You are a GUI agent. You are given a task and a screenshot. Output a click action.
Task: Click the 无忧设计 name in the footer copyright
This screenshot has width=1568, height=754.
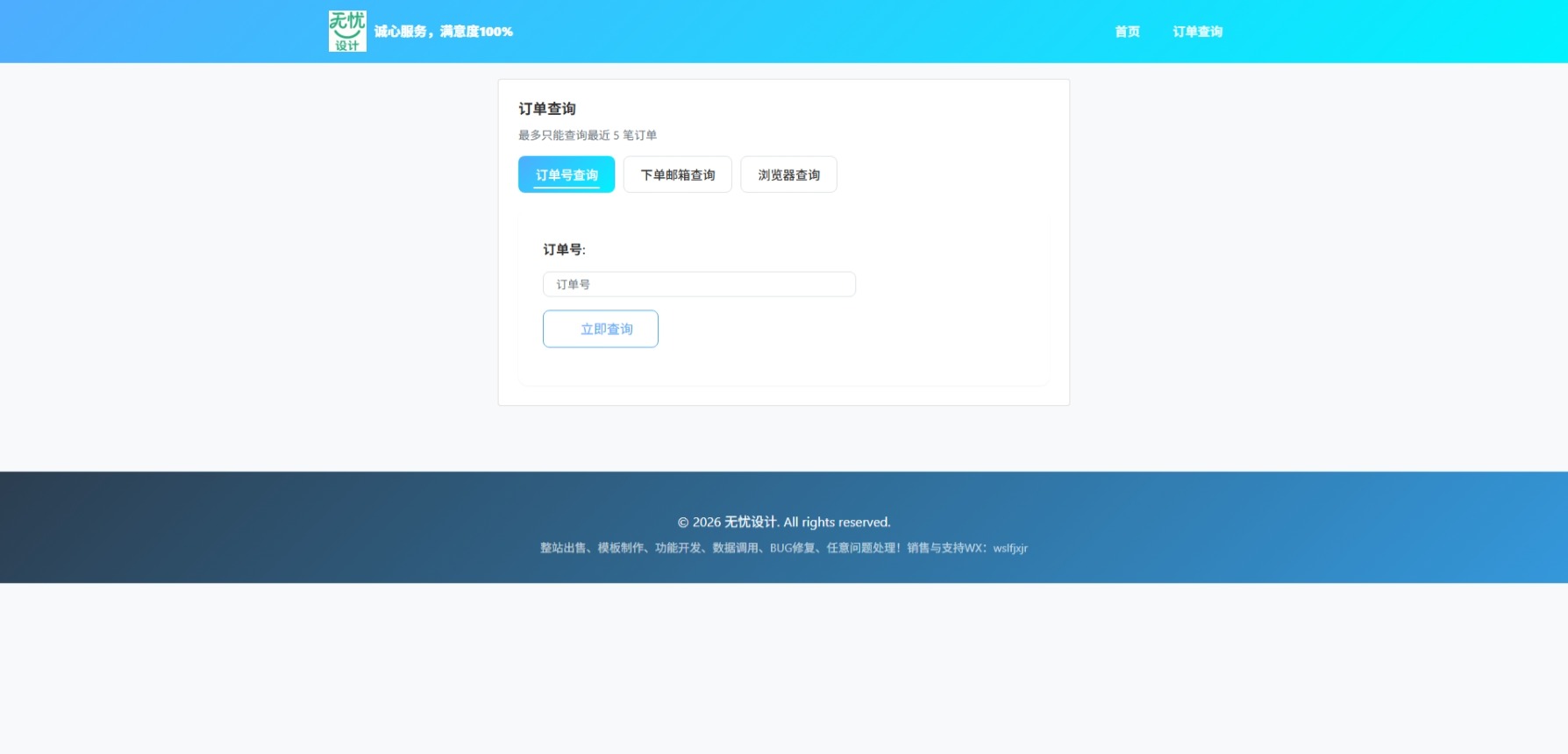(751, 523)
